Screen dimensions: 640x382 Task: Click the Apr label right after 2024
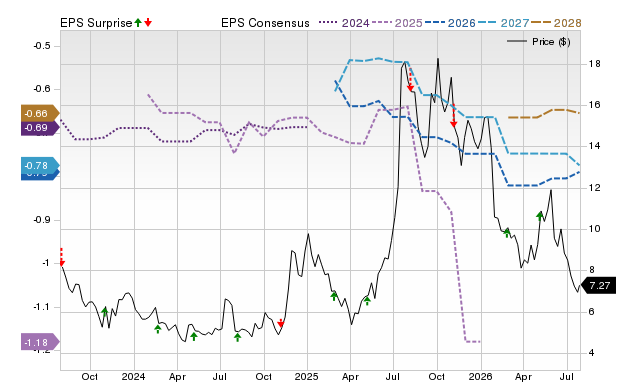177,376
